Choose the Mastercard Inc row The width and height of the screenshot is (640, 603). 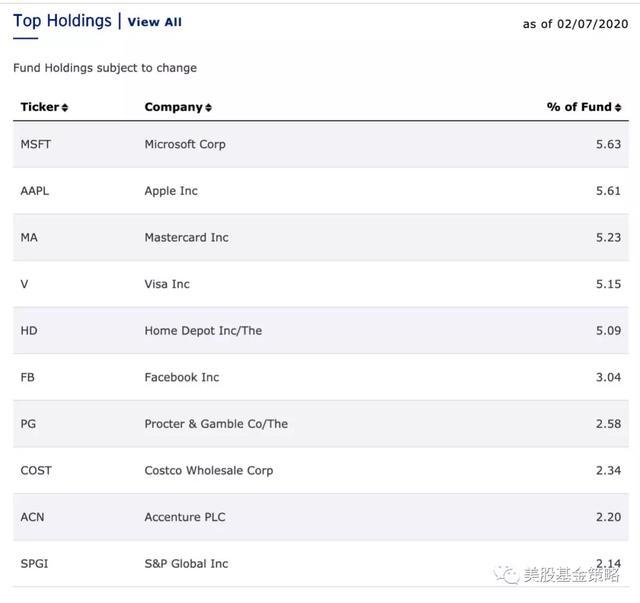coord(186,237)
